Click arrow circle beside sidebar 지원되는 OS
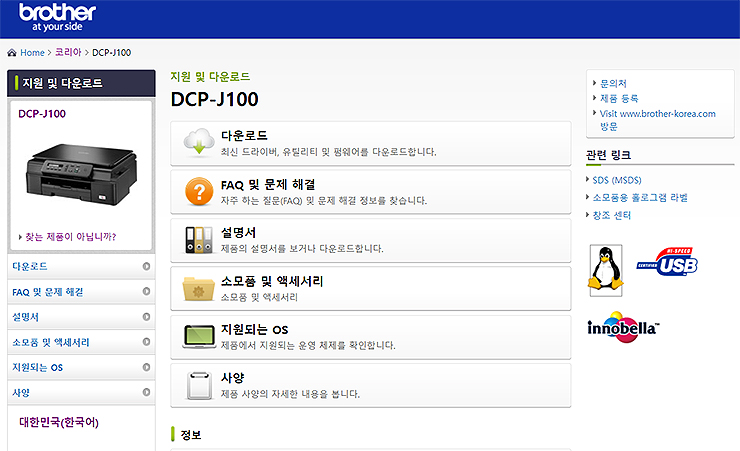740x451 pixels. (146, 367)
